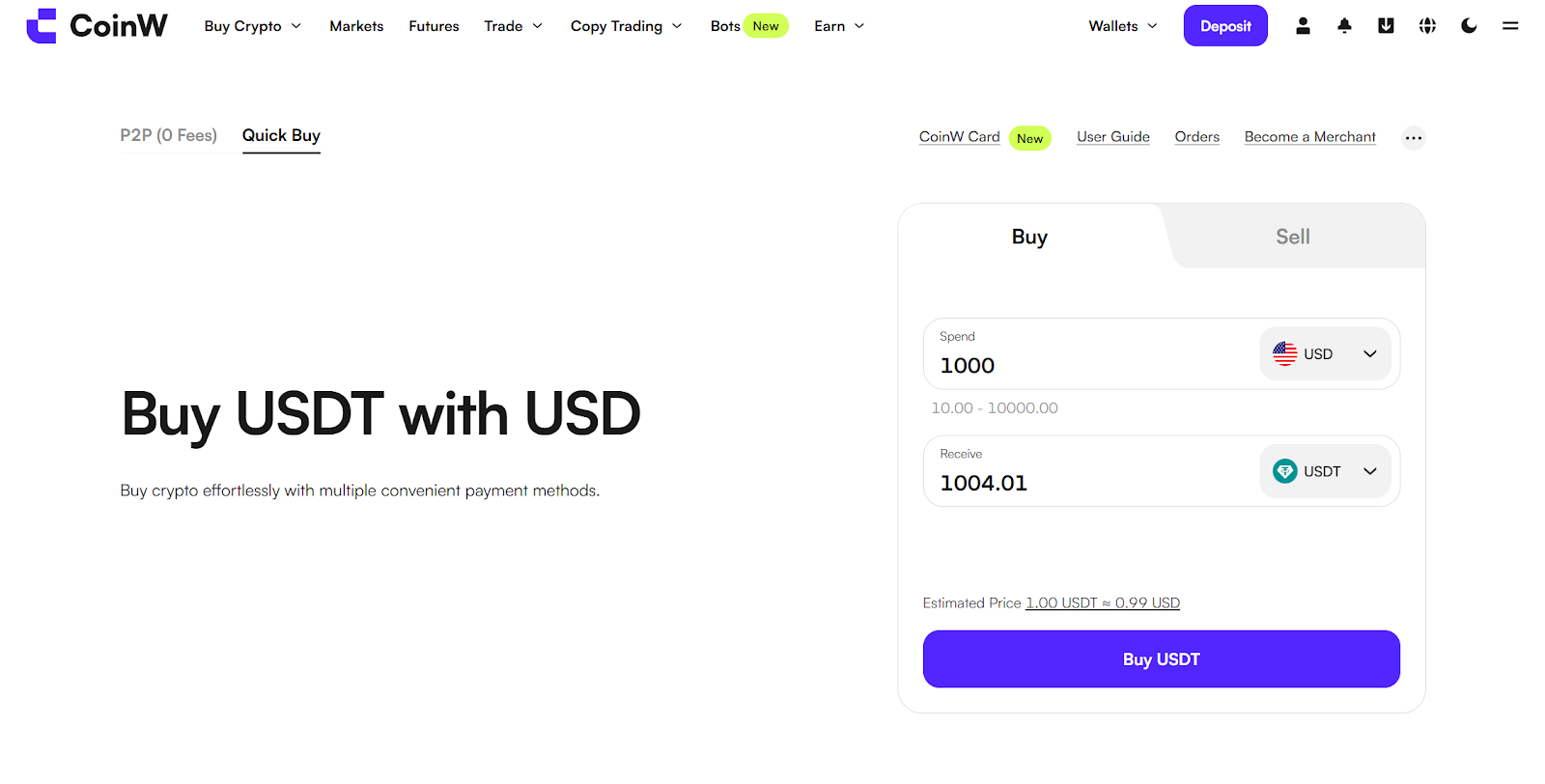Viewport: 1545px width, 784px height.
Task: Click the app download icon
Action: (x=1386, y=26)
